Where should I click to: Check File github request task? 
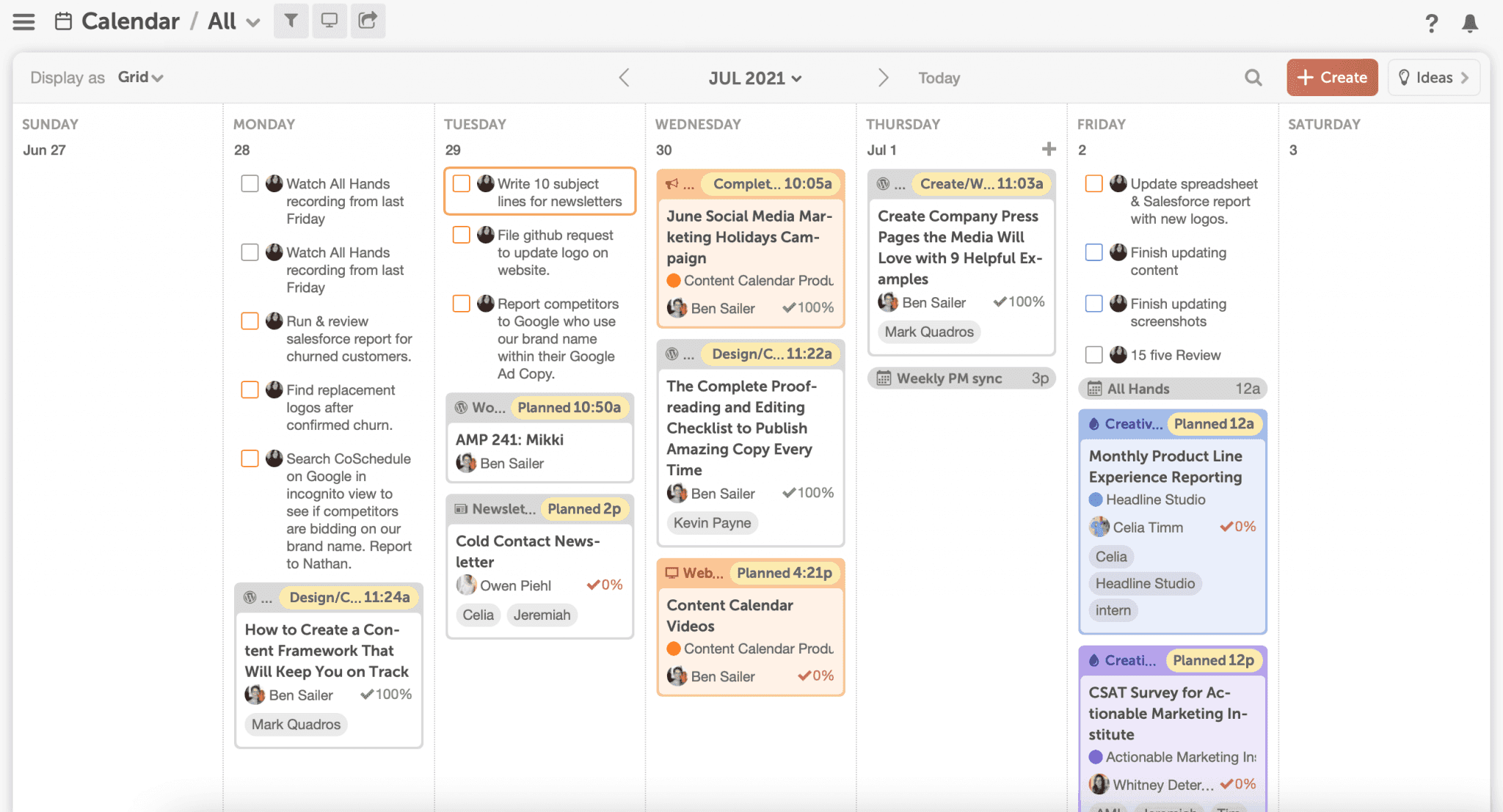point(461,235)
